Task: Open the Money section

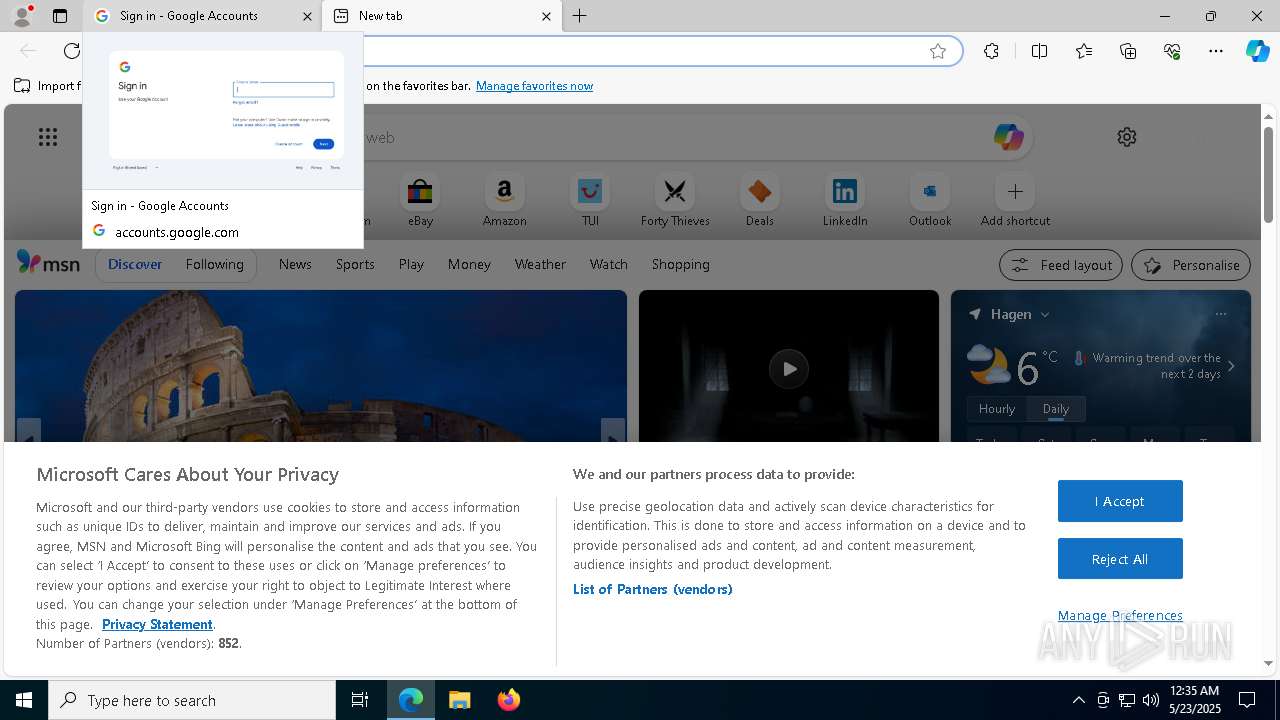Action: click(x=469, y=264)
